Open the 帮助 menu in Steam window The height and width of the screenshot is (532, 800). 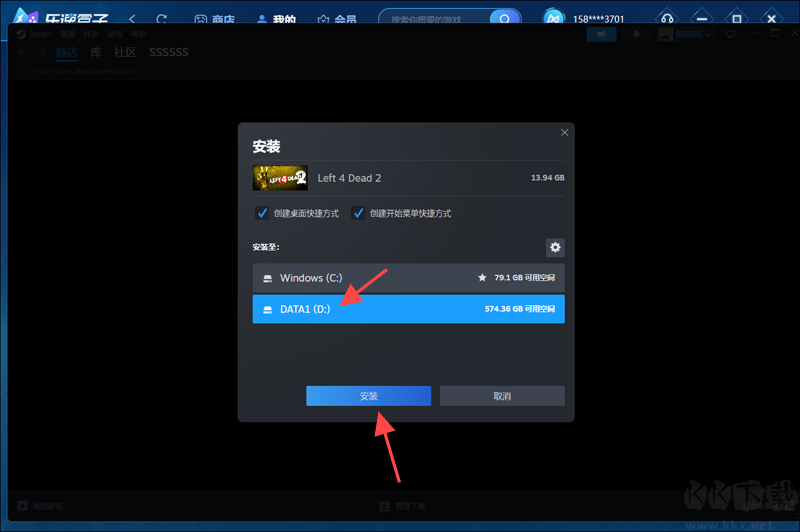pyautogui.click(x=139, y=34)
